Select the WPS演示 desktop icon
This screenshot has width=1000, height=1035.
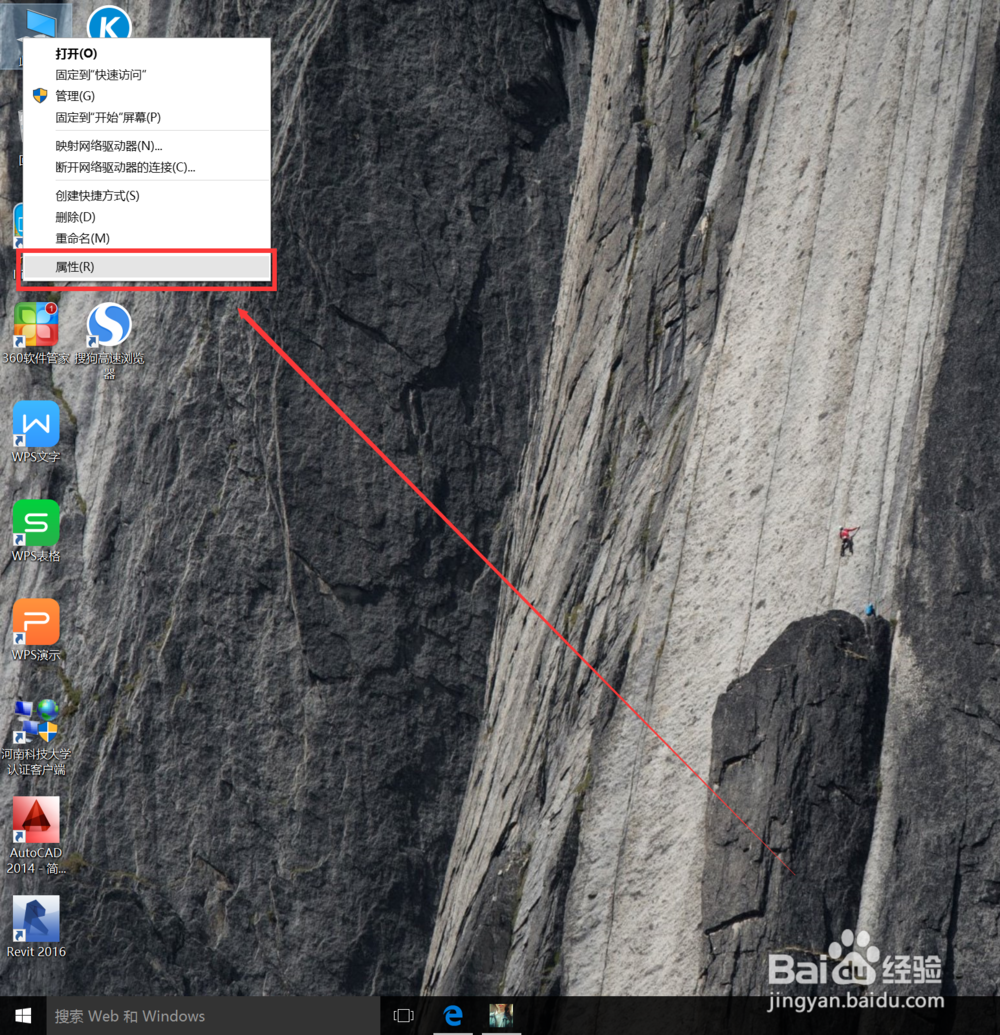pyautogui.click(x=36, y=630)
